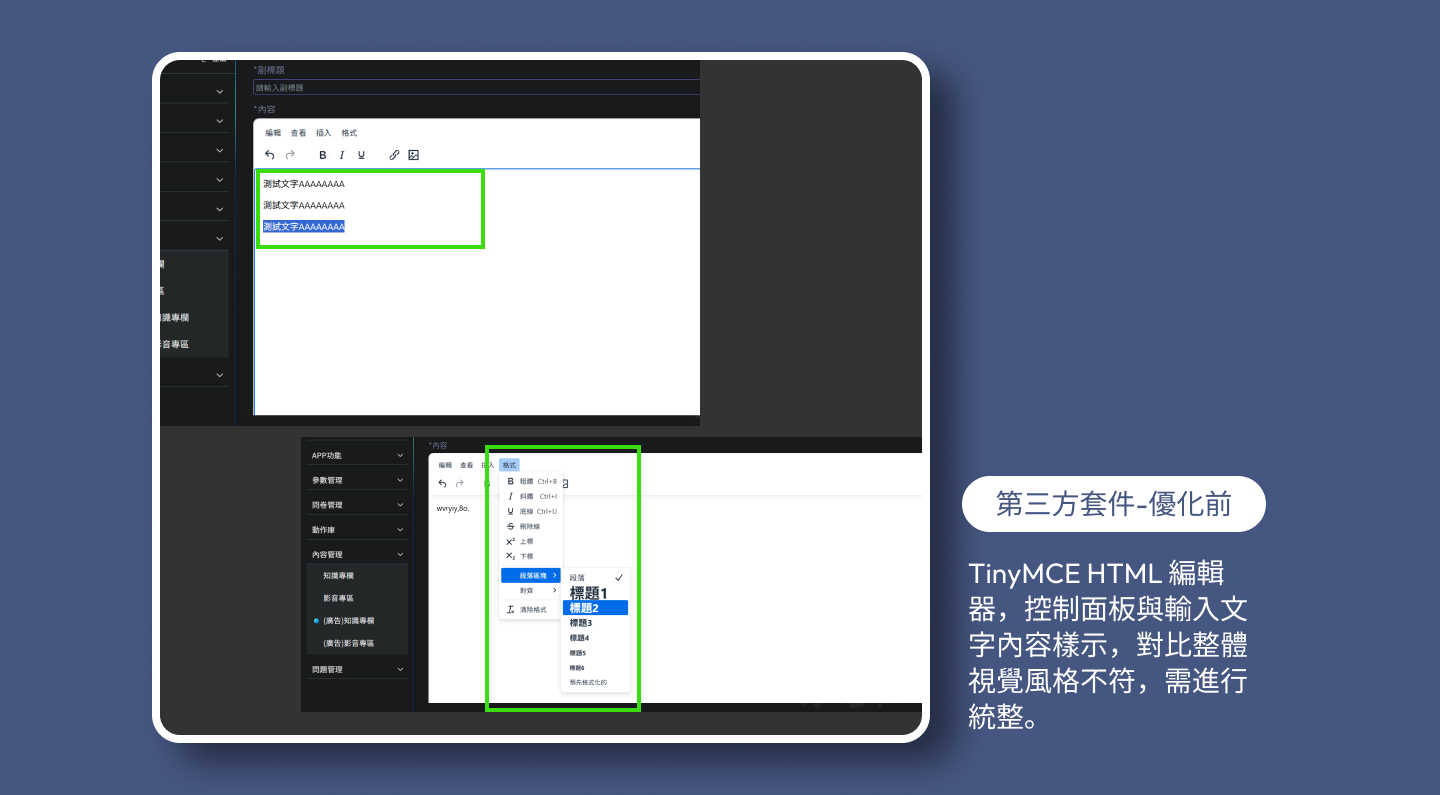Toggle bold B in the upper editor toolbar

[x=323, y=155]
